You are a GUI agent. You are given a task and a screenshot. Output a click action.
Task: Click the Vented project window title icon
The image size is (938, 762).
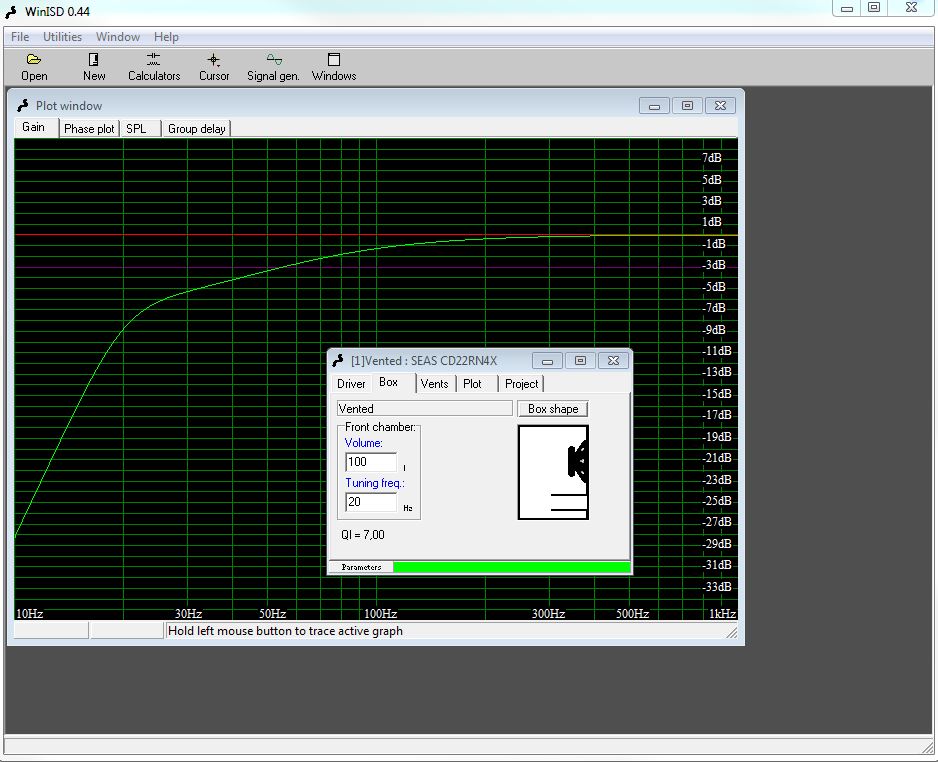click(x=338, y=361)
